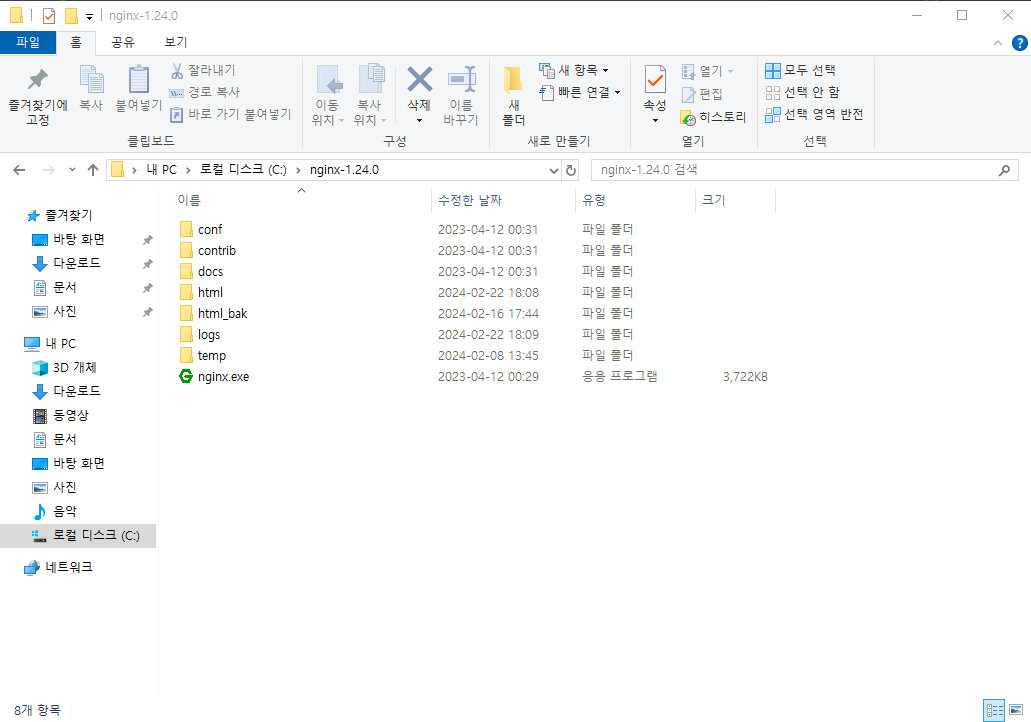Open 새 항목 (New item) dropdown
Viewport: 1031px width, 722px height.
(573, 70)
